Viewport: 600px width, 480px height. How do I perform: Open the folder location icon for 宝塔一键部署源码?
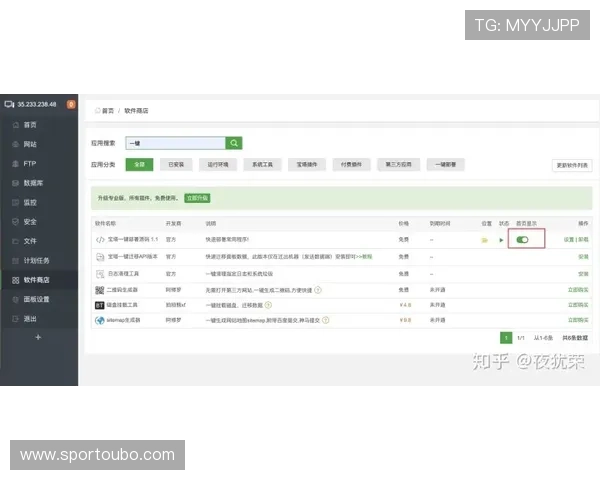coord(484,240)
